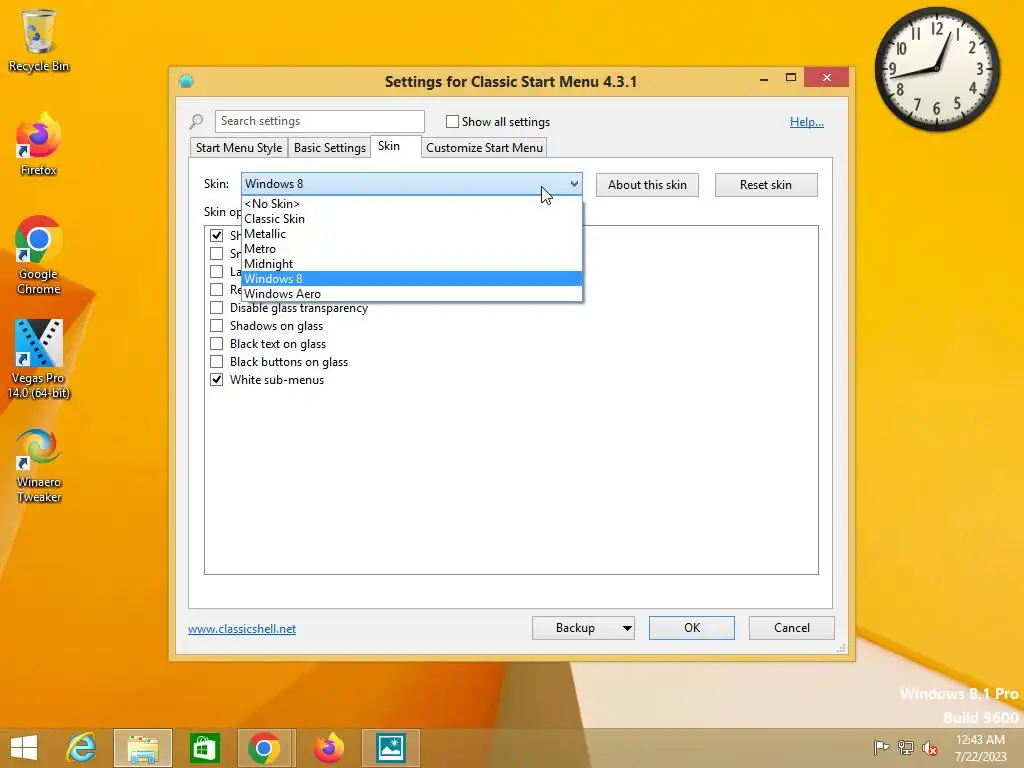
Task: Click the Windows Start button
Action: pos(24,748)
